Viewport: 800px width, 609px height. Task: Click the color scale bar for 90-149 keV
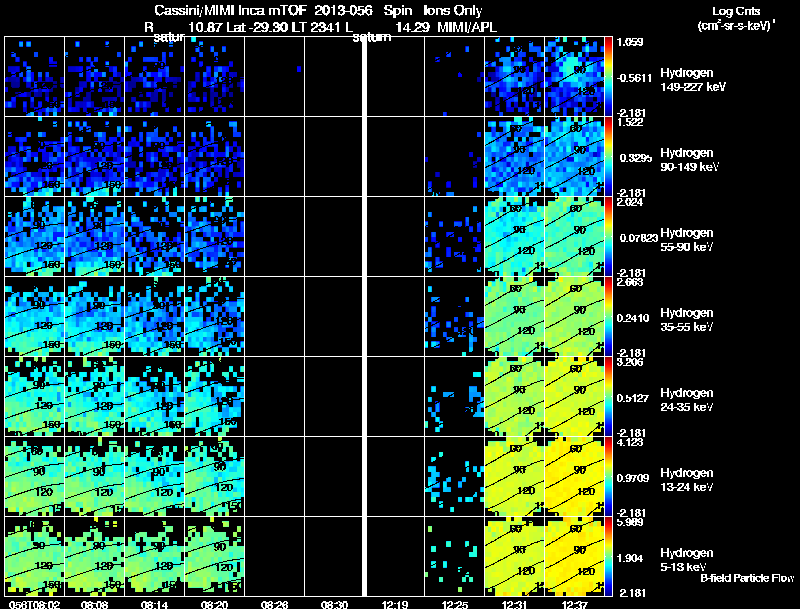(608, 157)
